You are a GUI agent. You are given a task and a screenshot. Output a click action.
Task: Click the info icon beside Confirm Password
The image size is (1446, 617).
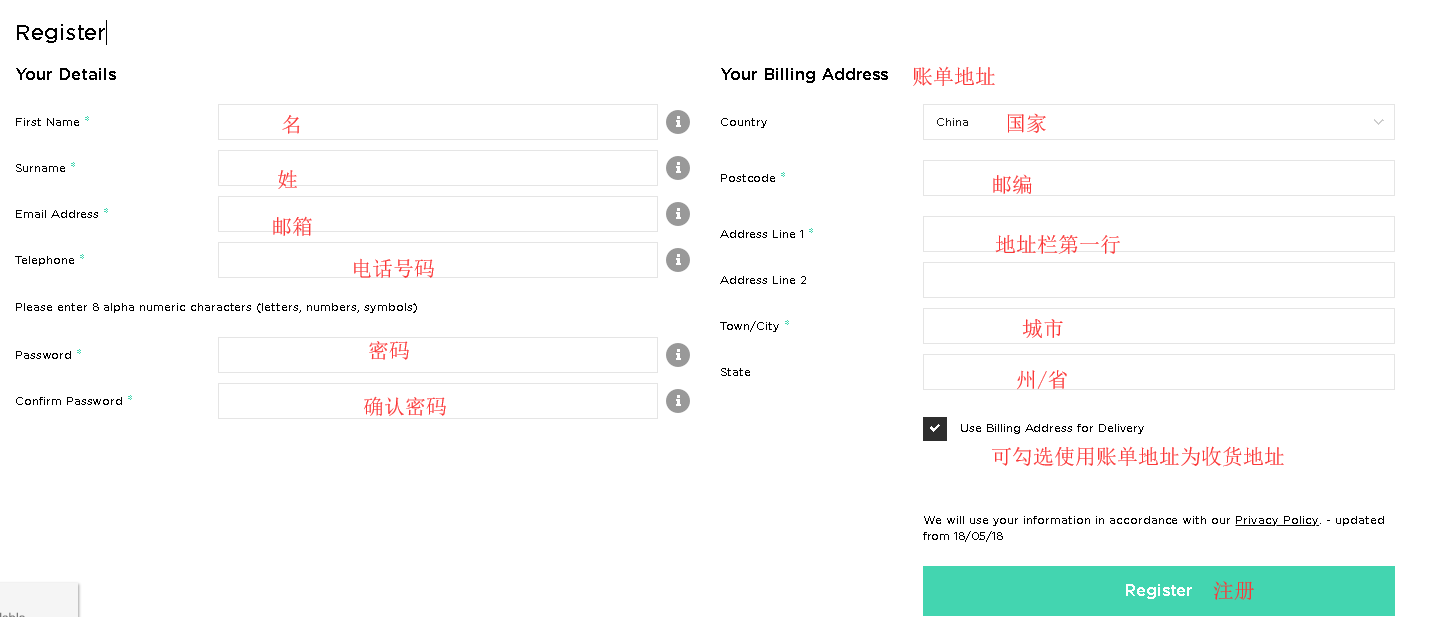[678, 401]
